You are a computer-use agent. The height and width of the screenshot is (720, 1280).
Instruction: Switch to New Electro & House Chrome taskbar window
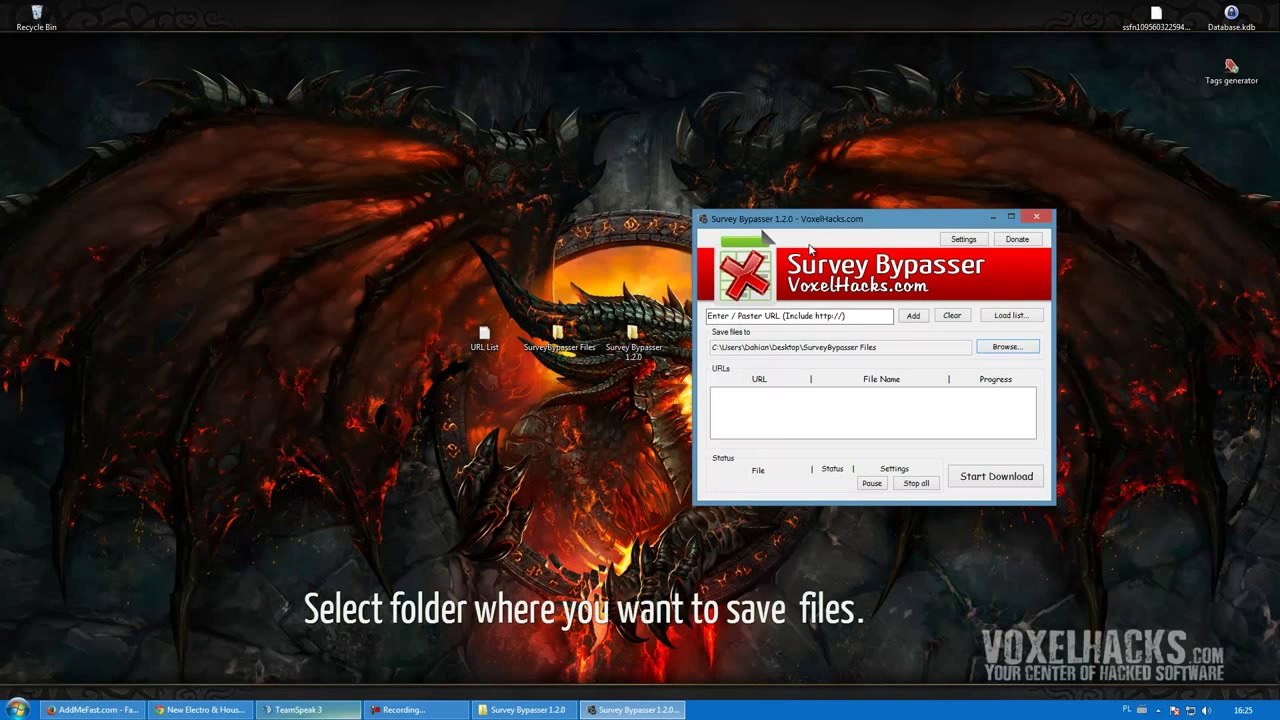click(200, 710)
